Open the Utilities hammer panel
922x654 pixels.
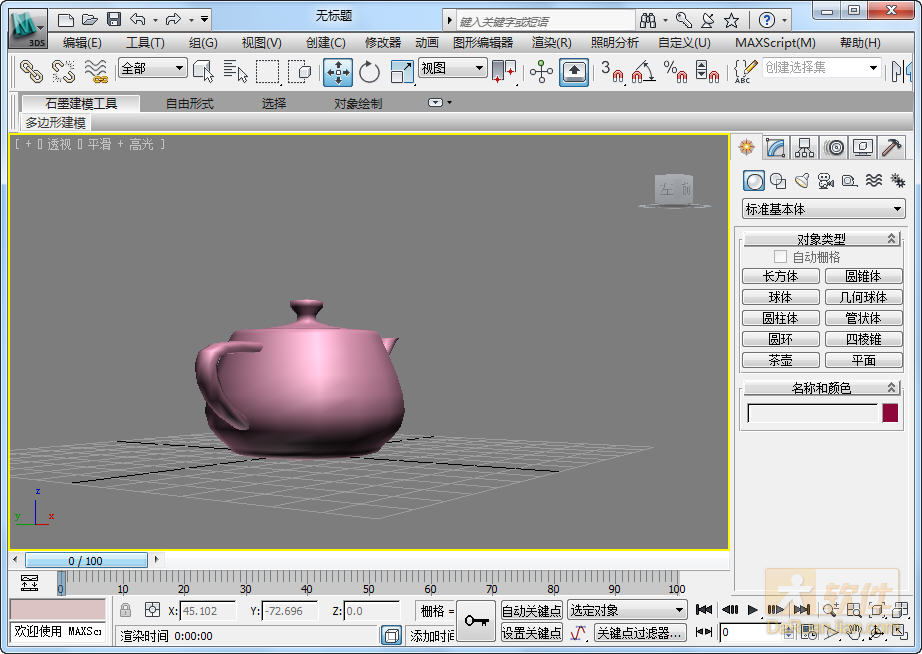coord(892,148)
